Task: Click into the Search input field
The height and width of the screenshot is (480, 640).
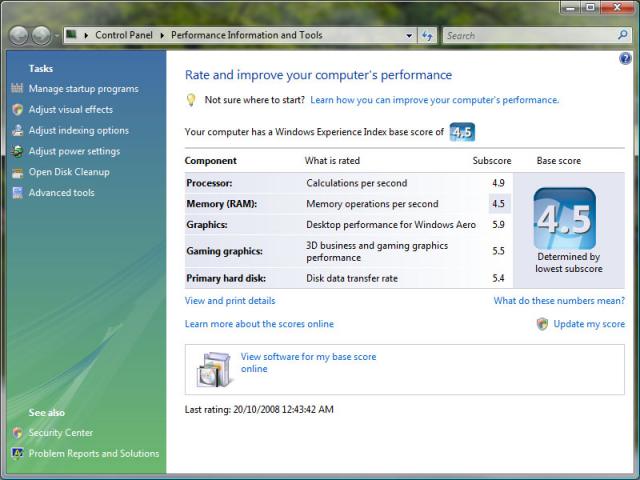Action: click(531, 36)
